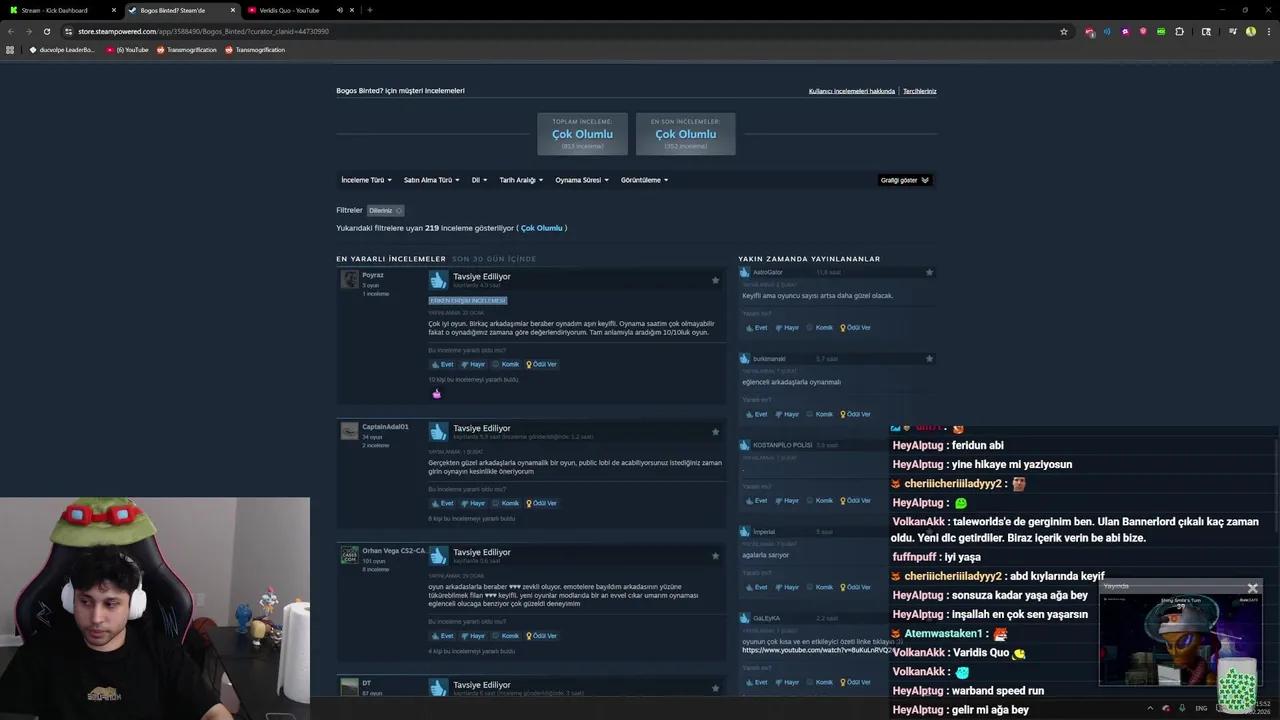Viewport: 1280px width, 720px height.
Task: Mark CaptainAdal01's review as Komik
Action: (505, 503)
